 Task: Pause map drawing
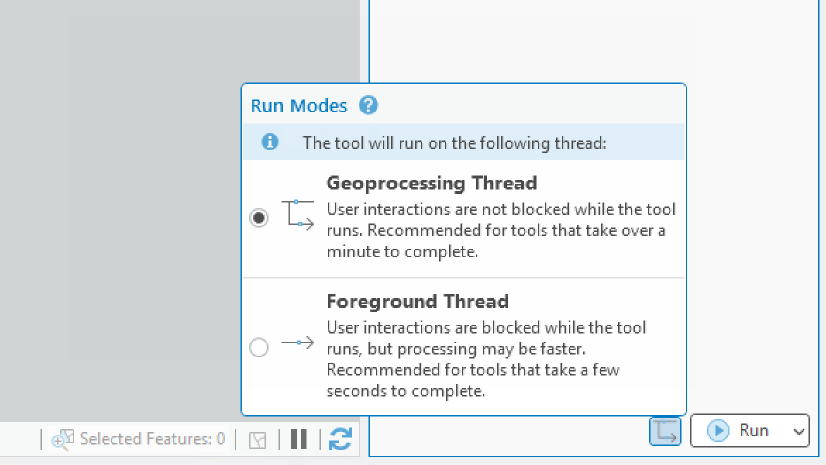tap(298, 439)
